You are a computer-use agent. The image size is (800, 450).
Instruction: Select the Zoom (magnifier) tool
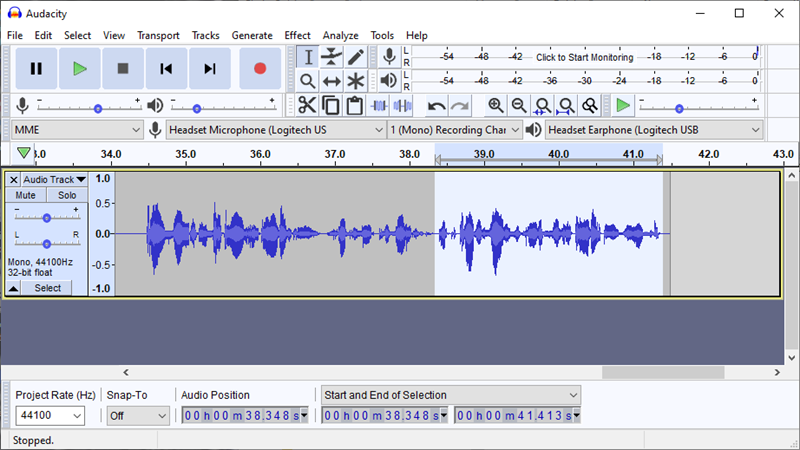tap(308, 81)
